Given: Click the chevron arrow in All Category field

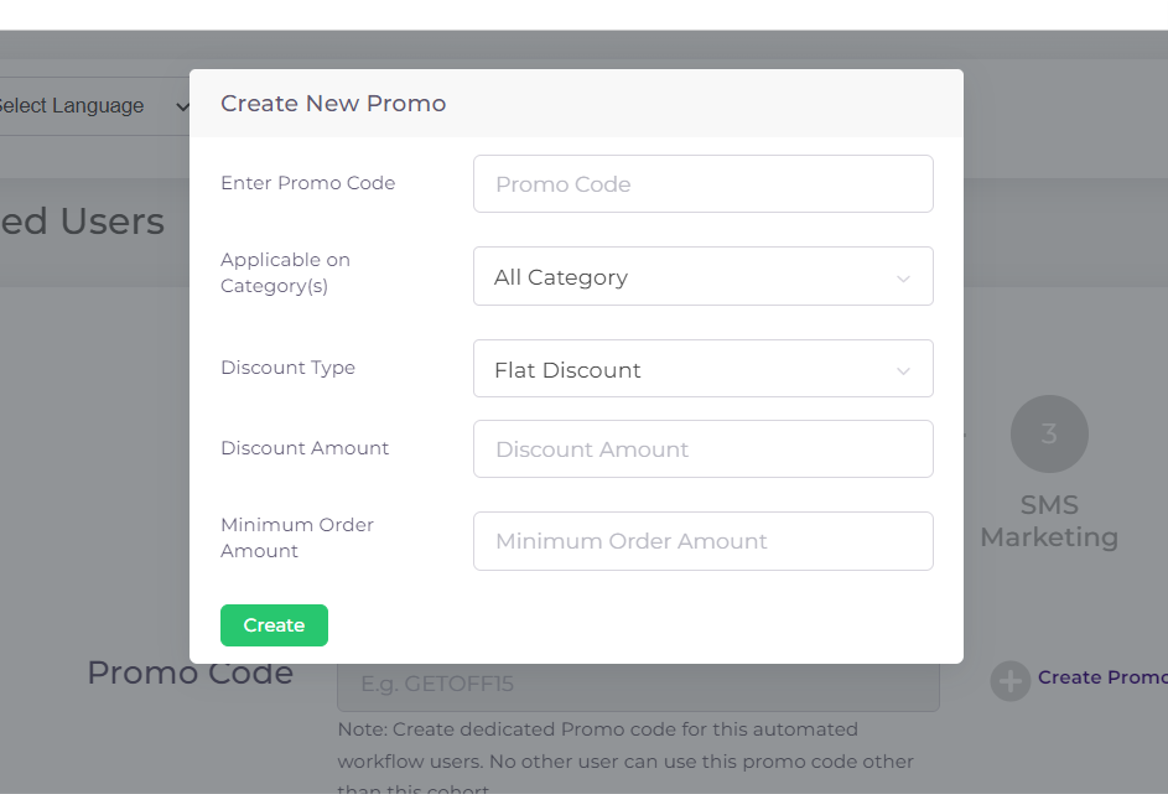Looking at the screenshot, I should [x=903, y=278].
